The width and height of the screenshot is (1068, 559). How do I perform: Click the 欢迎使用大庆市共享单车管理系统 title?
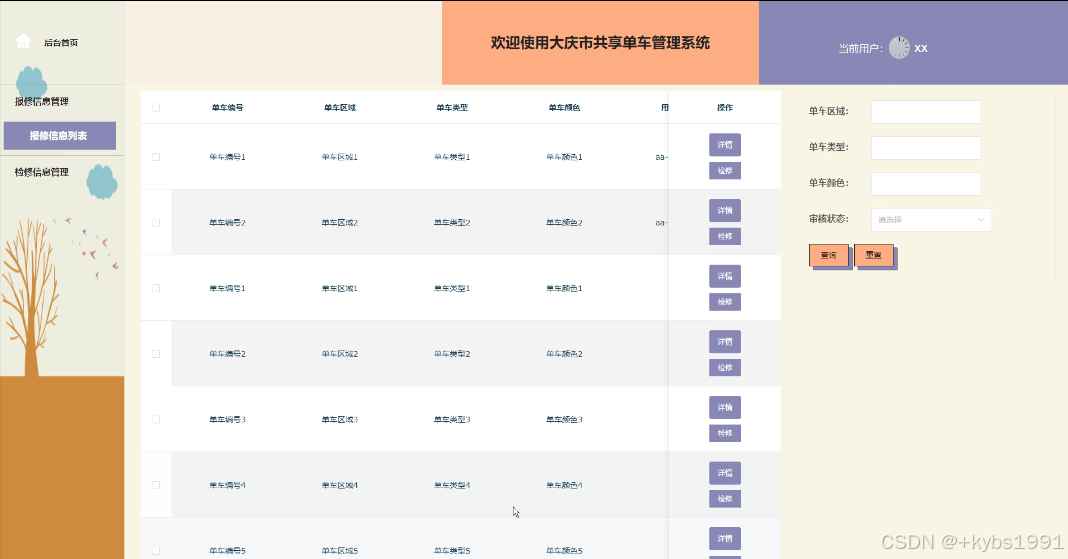(x=600, y=43)
